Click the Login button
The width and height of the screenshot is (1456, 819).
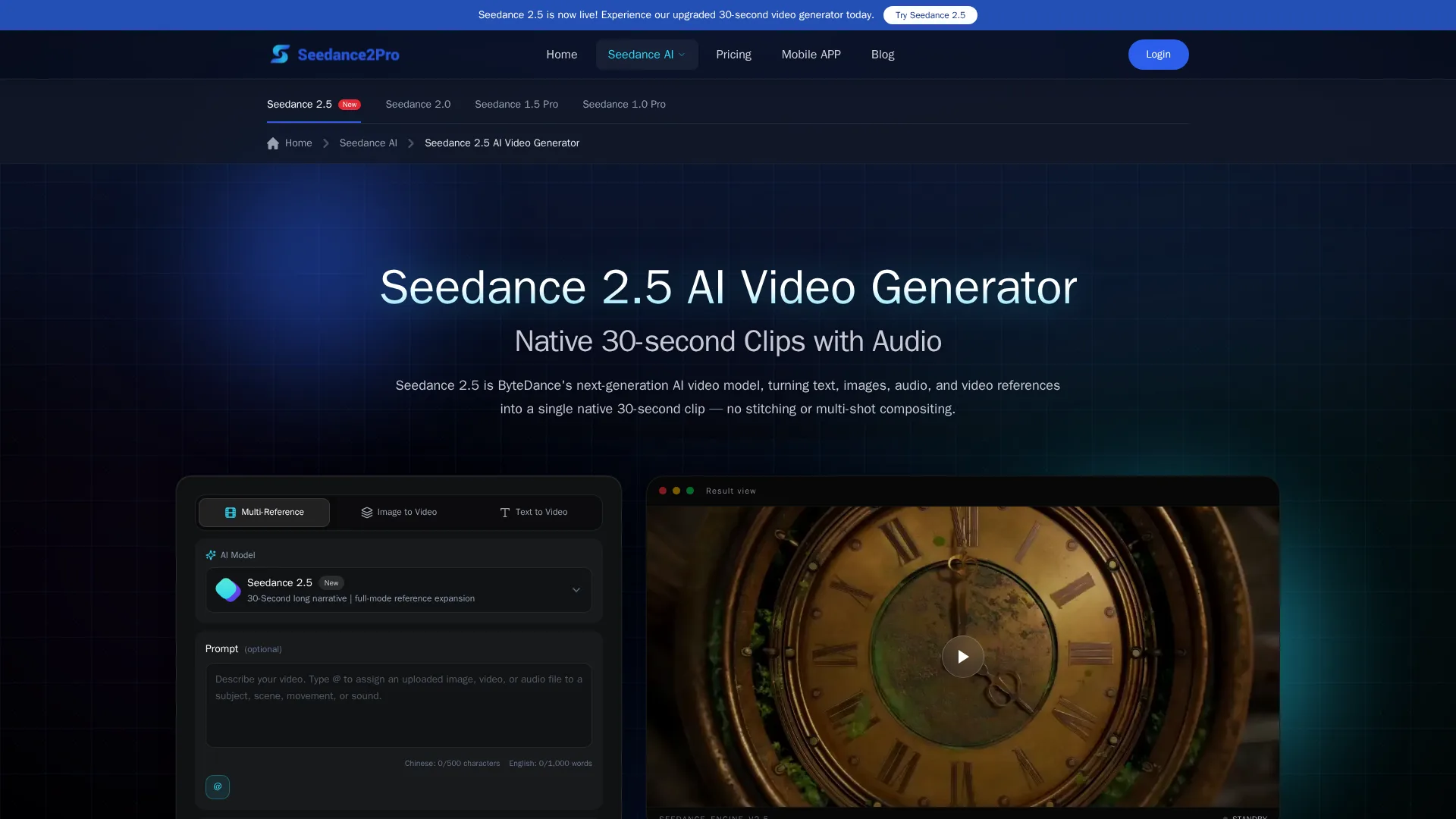pyautogui.click(x=1158, y=55)
